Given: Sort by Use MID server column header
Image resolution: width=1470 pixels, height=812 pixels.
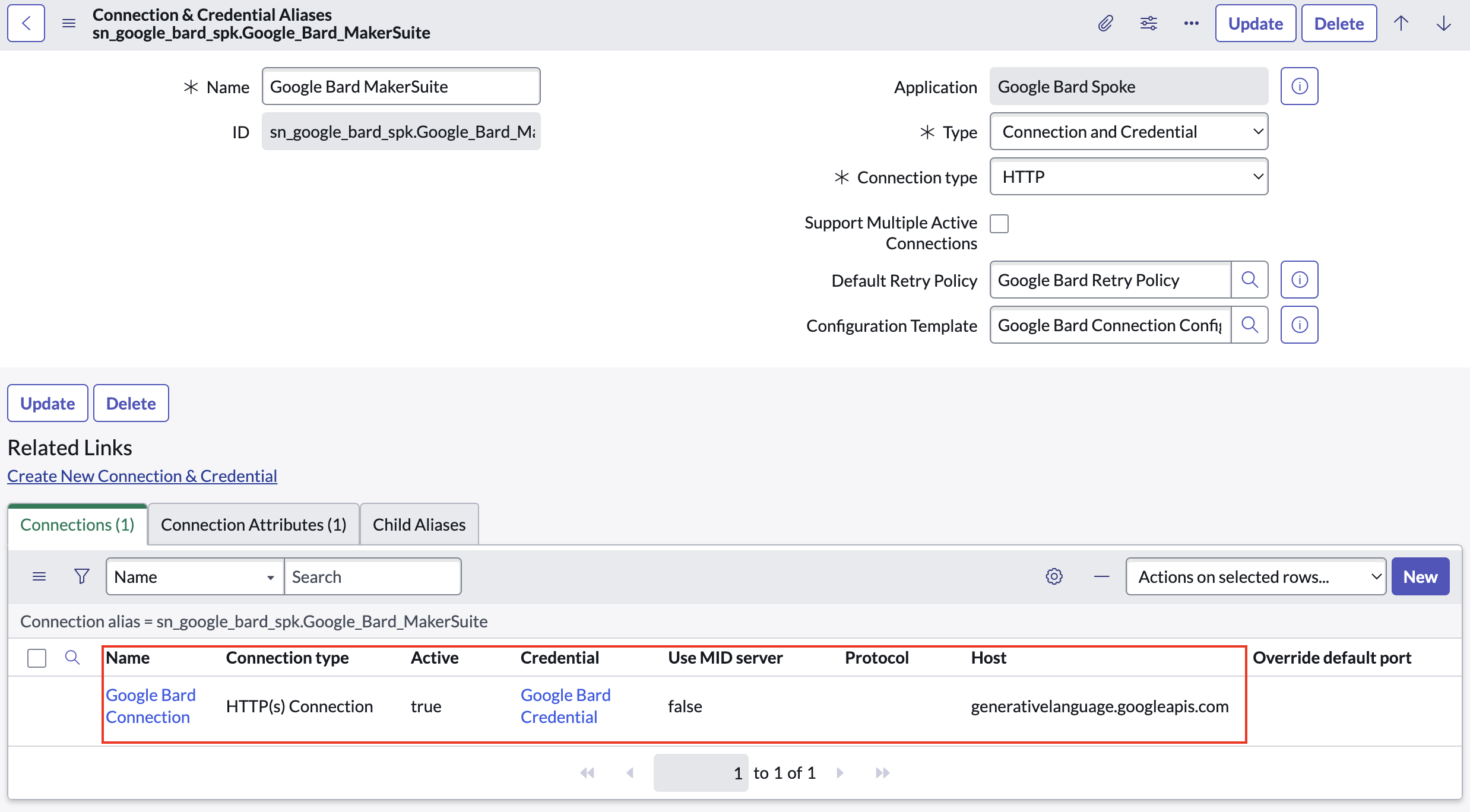Looking at the screenshot, I should tap(726, 658).
